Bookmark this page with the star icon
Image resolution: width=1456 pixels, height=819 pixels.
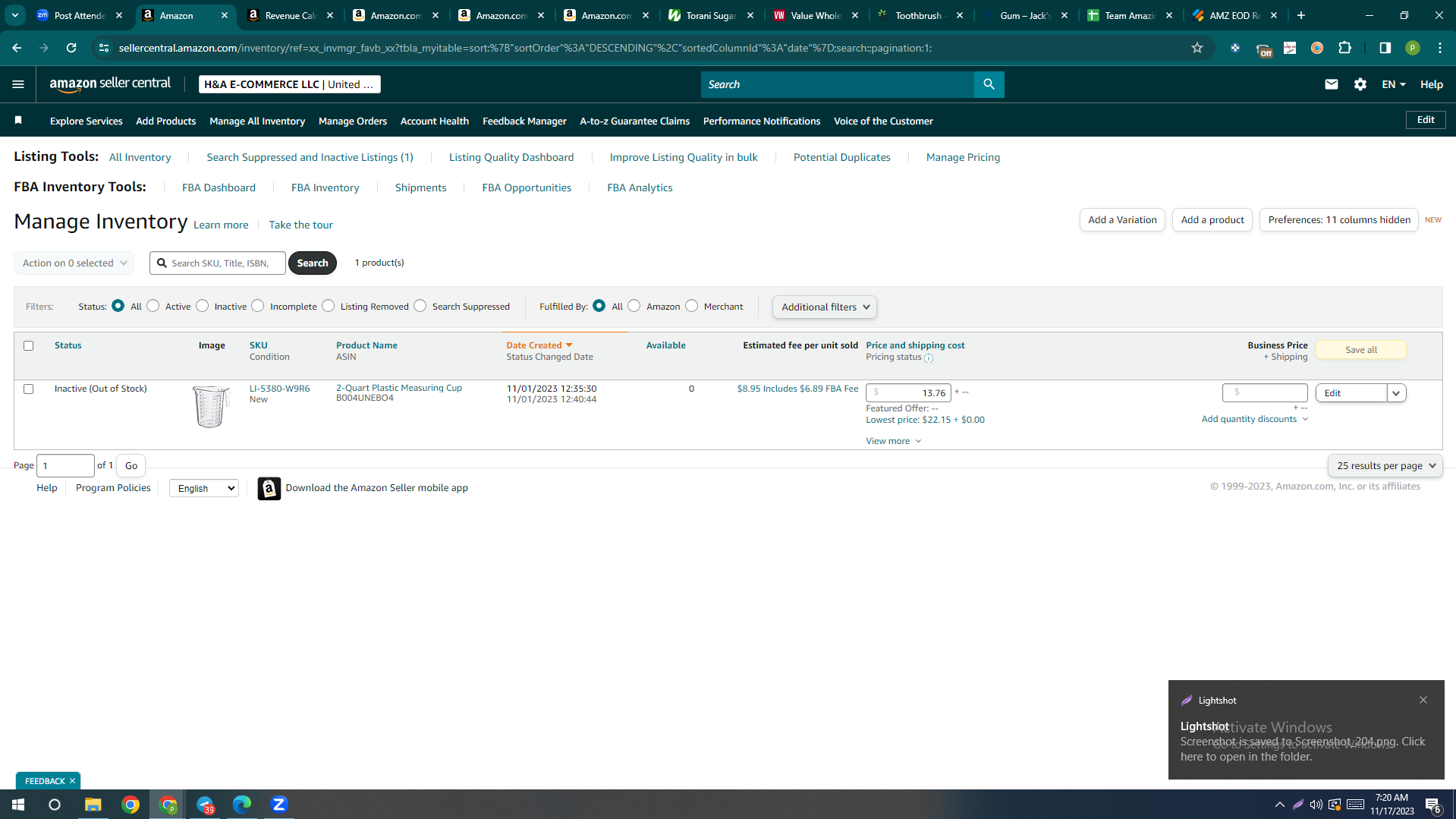tap(1197, 48)
